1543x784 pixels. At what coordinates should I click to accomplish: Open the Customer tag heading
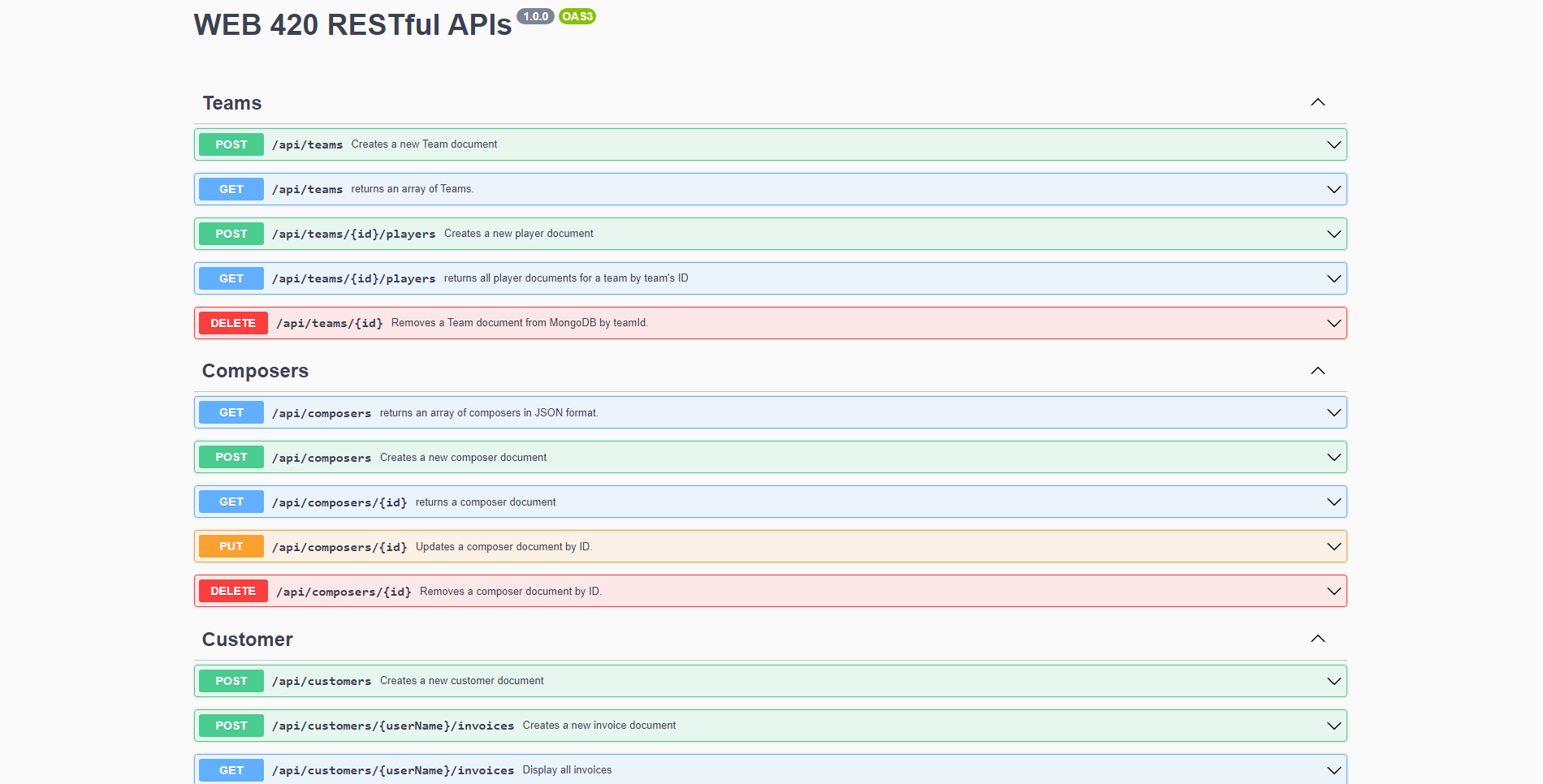[x=248, y=640]
